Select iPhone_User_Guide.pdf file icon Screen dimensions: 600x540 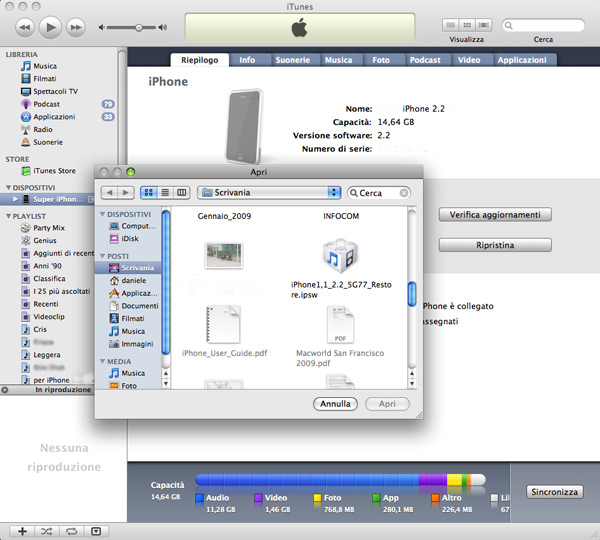tap(224, 323)
